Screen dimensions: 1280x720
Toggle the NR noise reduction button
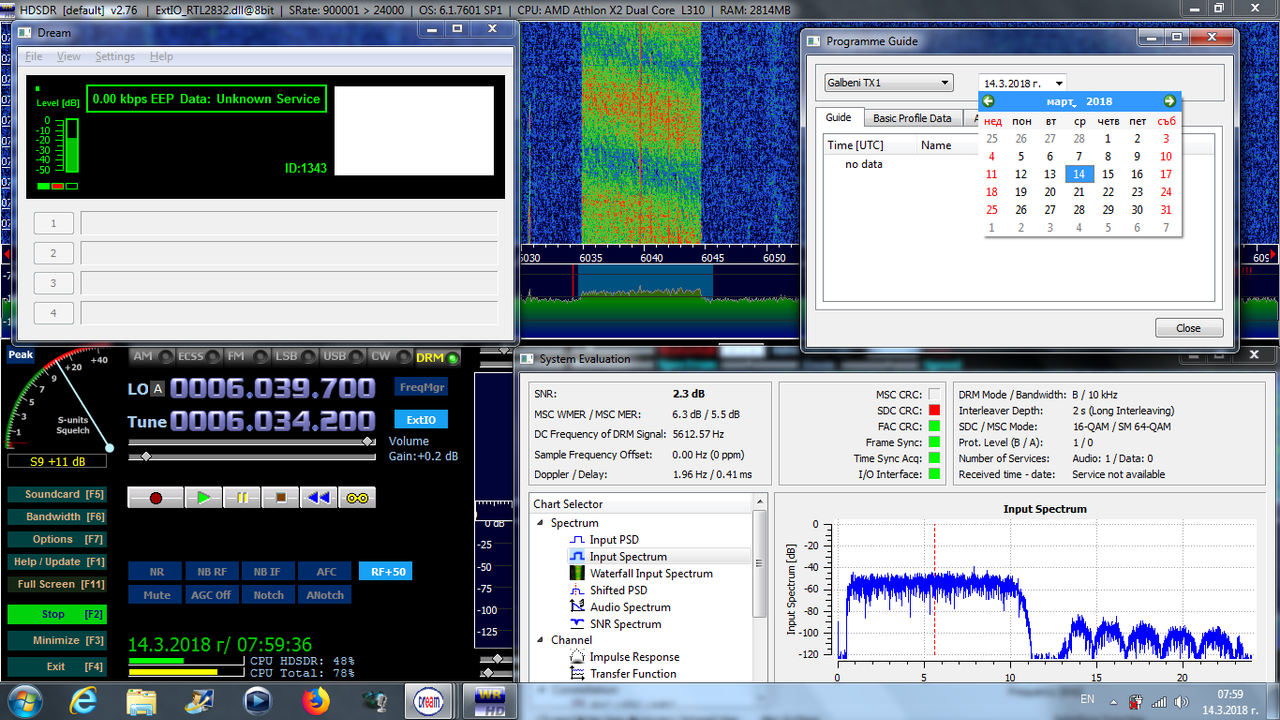157,572
